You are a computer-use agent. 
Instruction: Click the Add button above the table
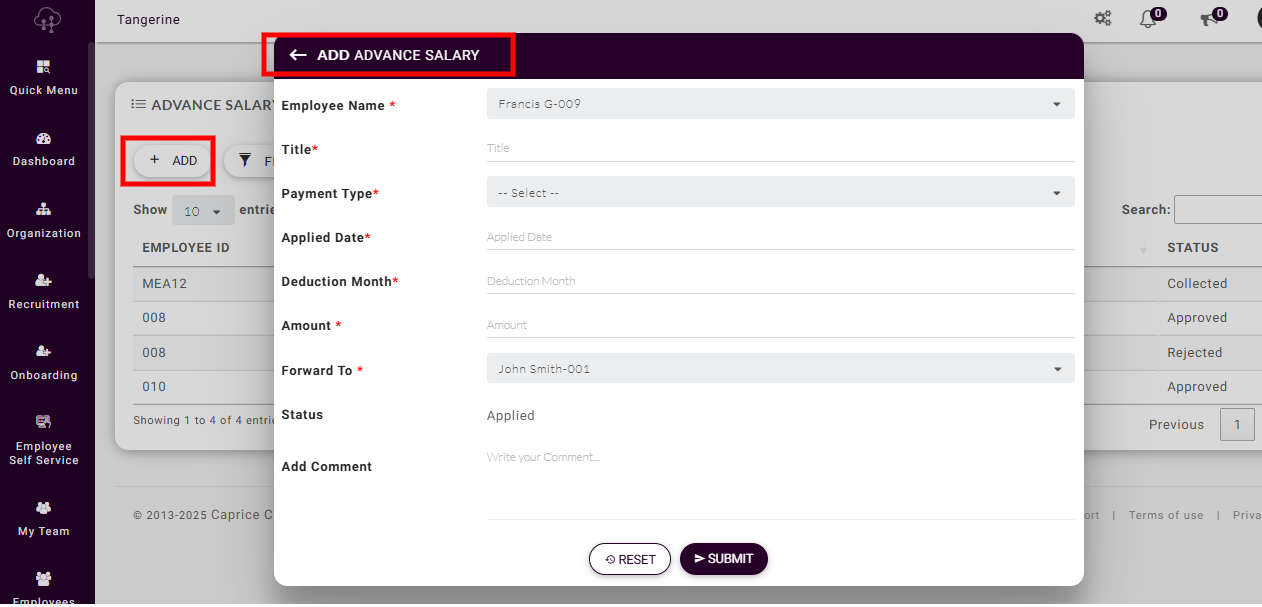(173, 161)
